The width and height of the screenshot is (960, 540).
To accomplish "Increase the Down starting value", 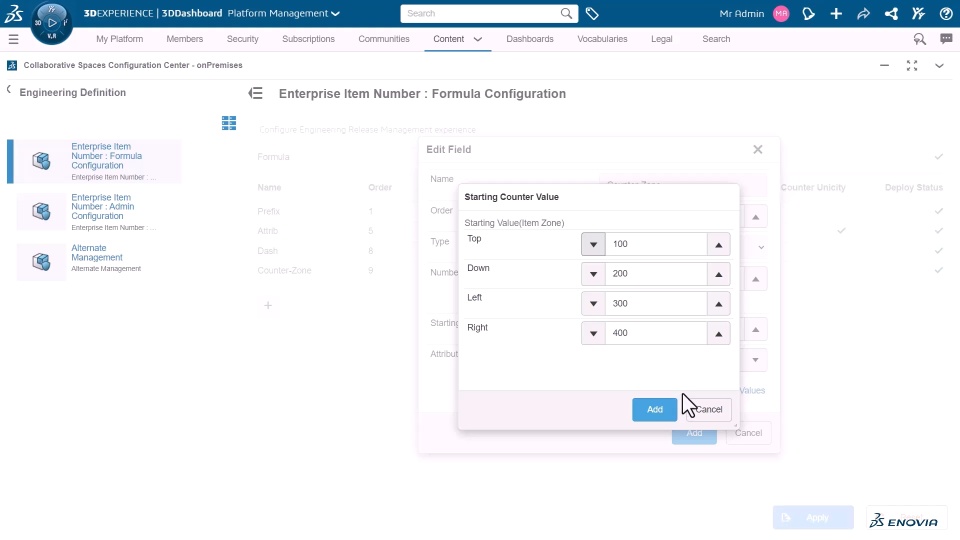I will [719, 274].
